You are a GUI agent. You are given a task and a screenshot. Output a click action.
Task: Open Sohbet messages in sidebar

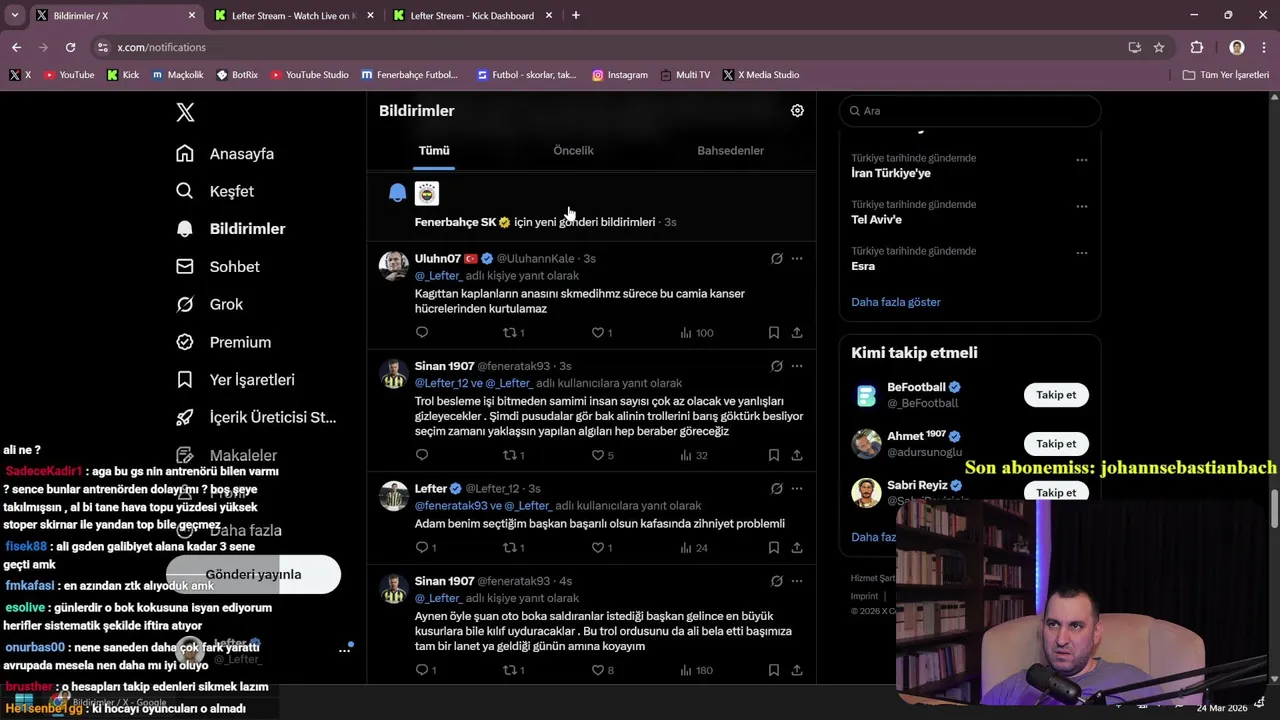(218, 267)
